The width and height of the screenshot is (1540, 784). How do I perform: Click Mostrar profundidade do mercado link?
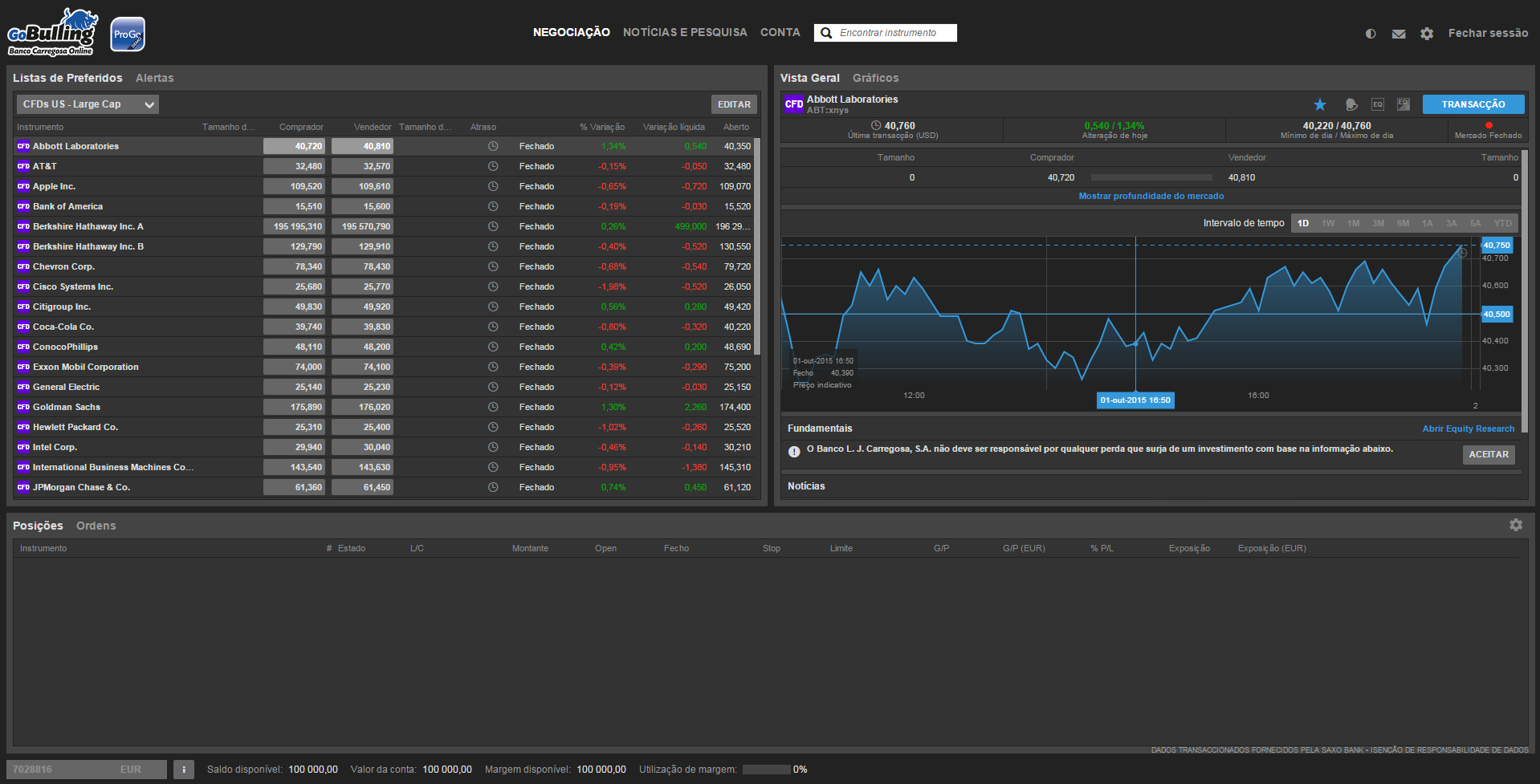pyautogui.click(x=1151, y=196)
